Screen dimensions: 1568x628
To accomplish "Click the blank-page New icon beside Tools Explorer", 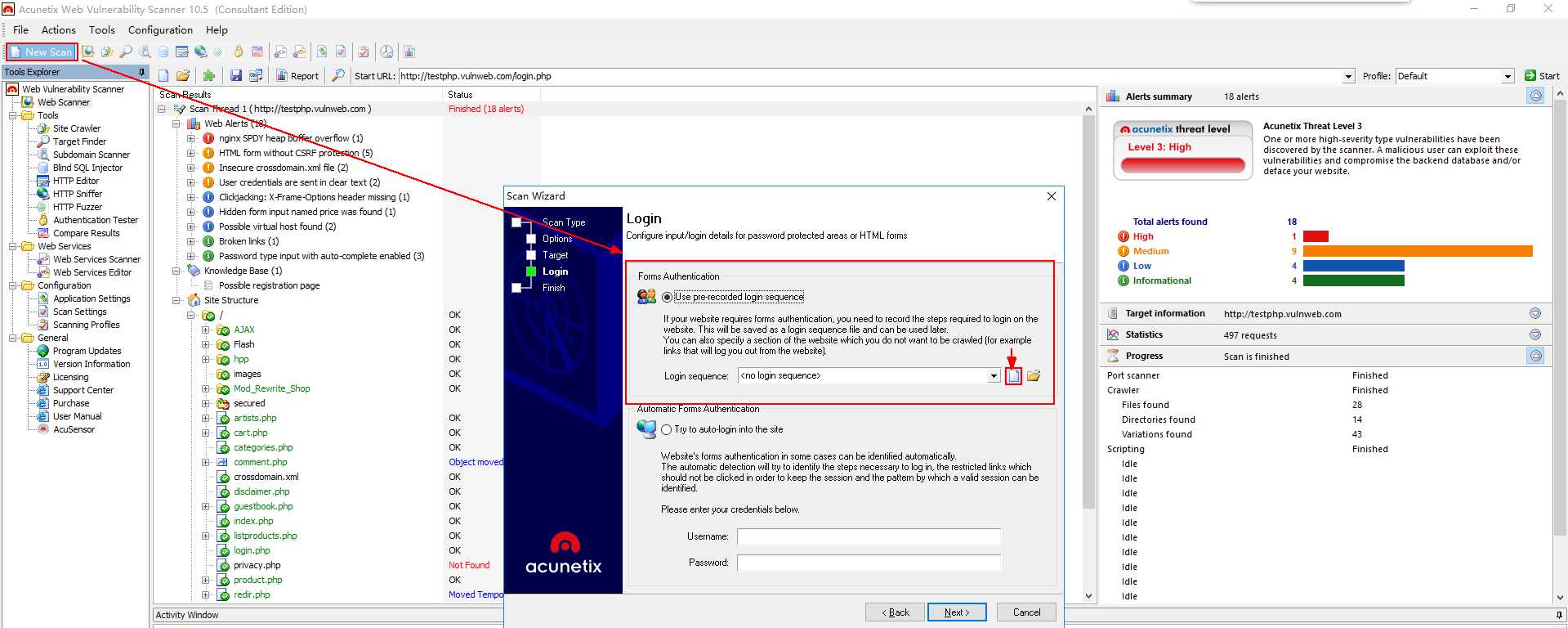I will (163, 76).
